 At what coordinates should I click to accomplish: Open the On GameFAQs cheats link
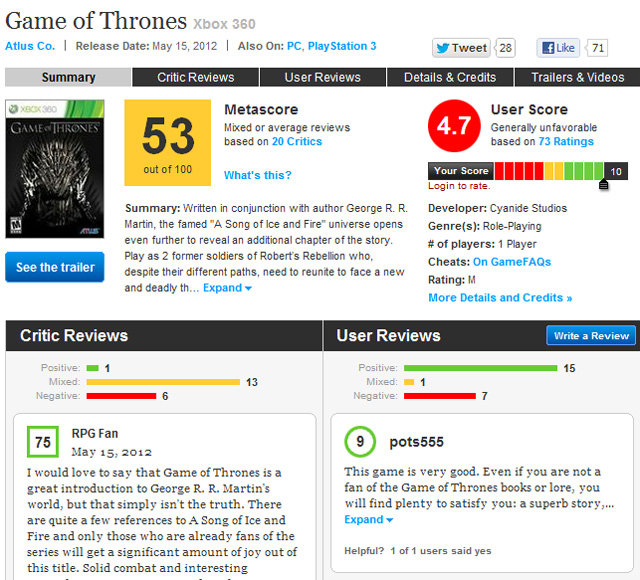[512, 262]
